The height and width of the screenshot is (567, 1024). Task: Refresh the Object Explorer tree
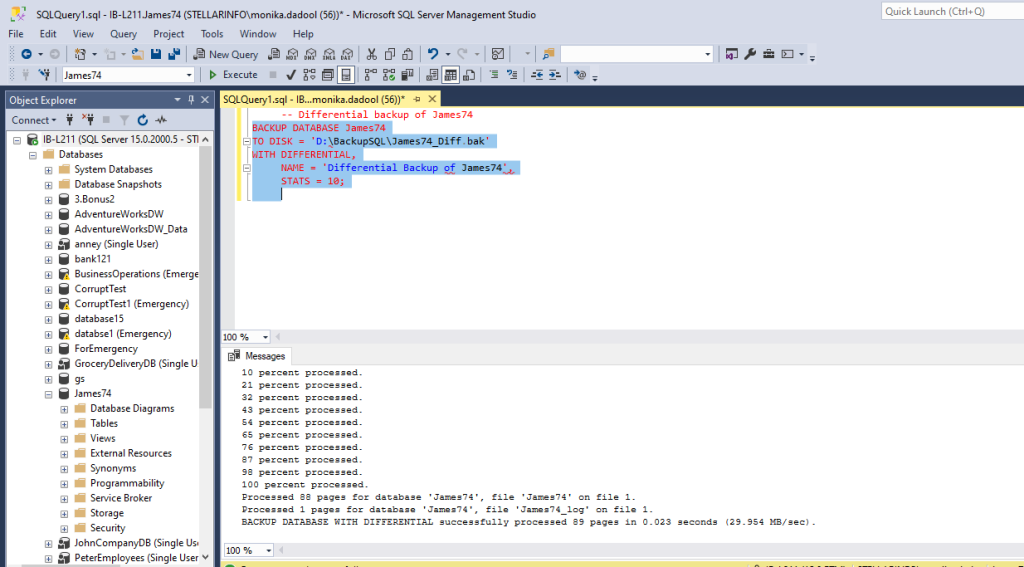(x=142, y=120)
